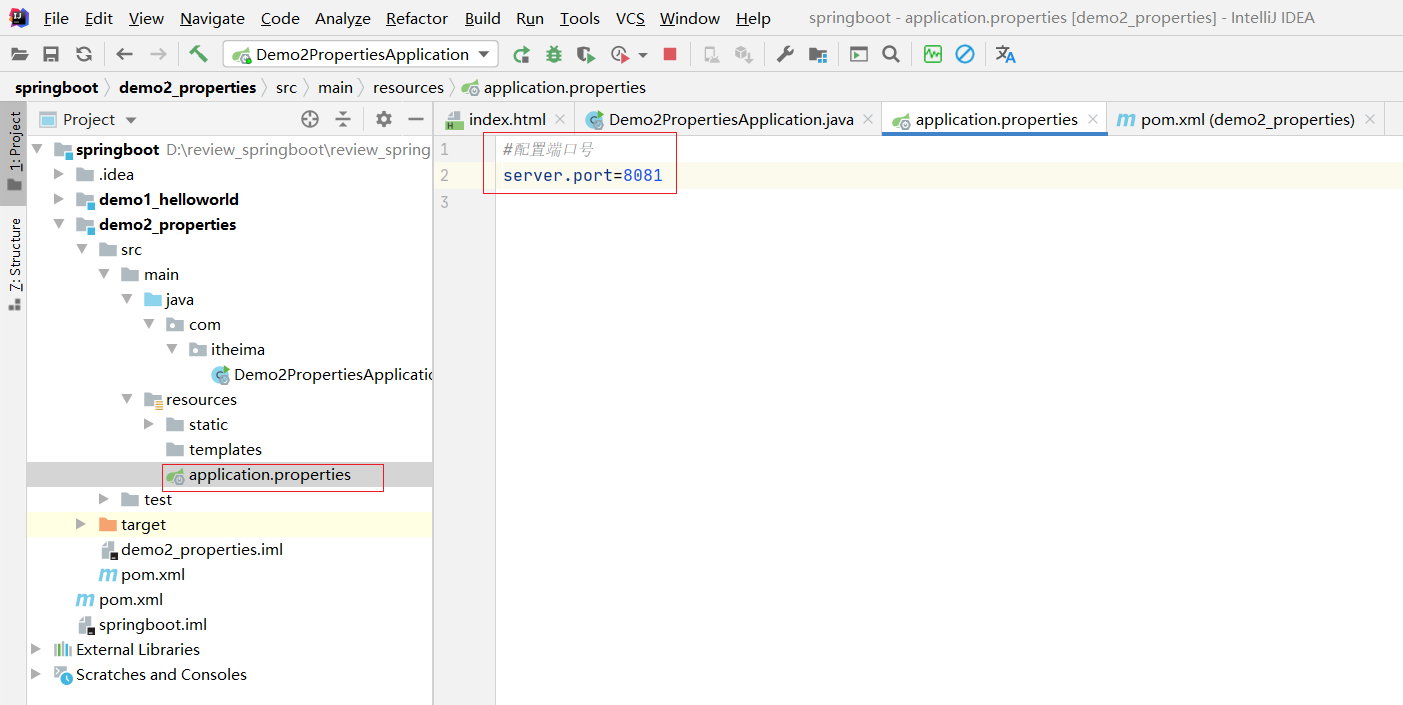Open the Refactor menu
The image size is (1403, 705).
[417, 18]
